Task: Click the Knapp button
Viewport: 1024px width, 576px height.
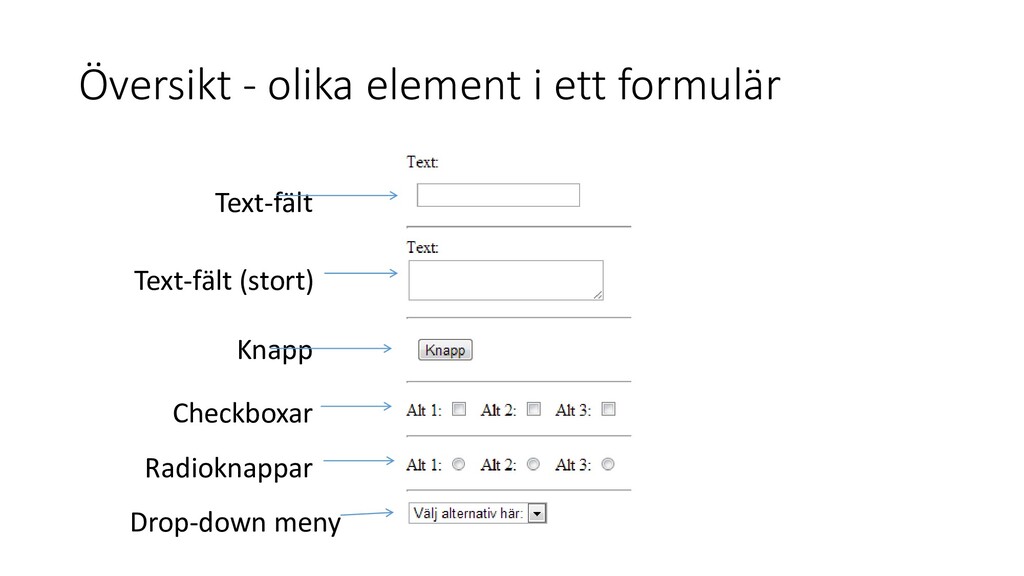Action: [445, 350]
